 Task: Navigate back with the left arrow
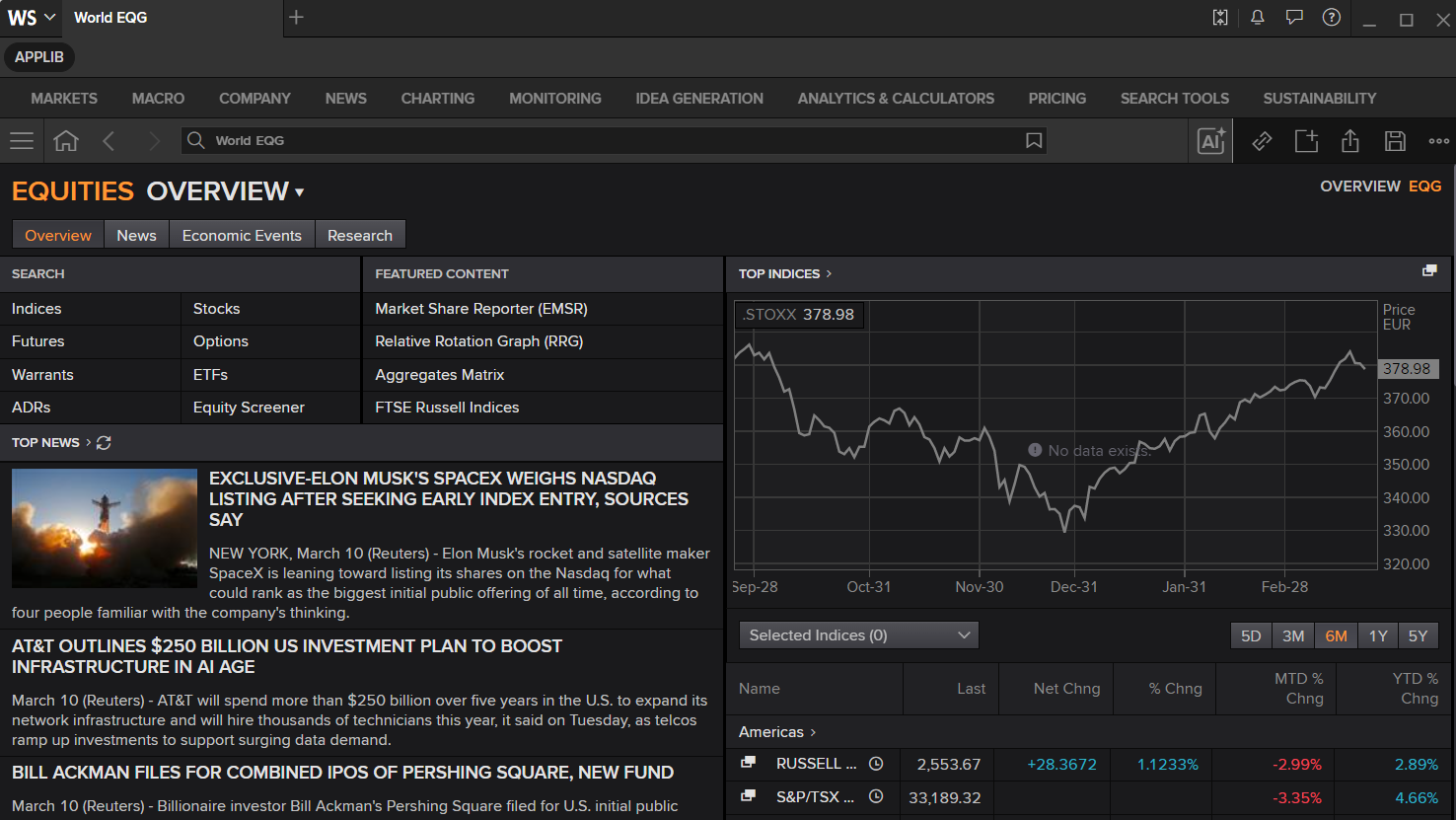point(109,141)
